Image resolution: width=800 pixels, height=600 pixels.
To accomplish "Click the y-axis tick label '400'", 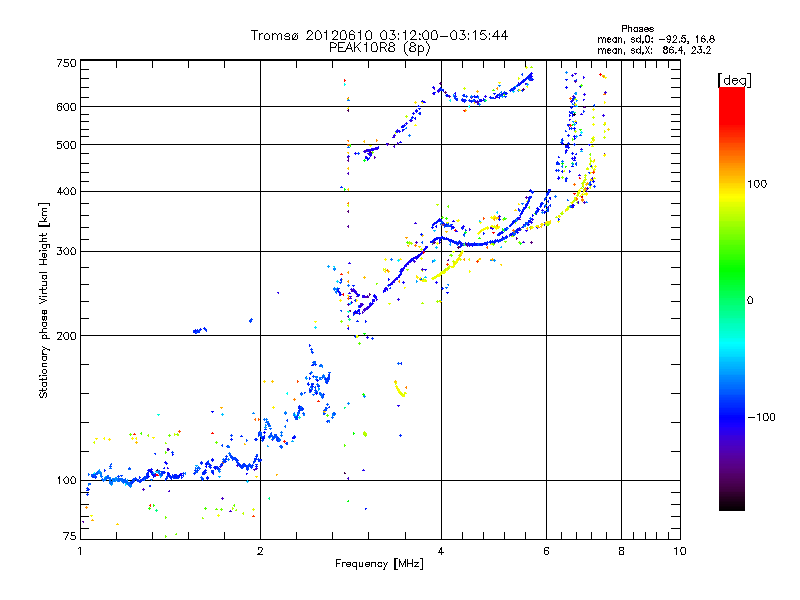I will [66, 191].
